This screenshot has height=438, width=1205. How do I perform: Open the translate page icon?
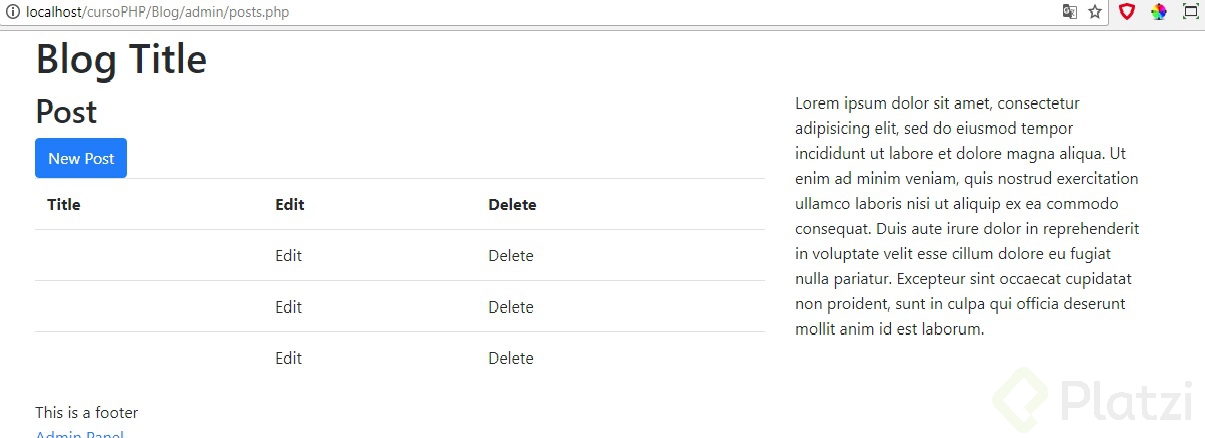(1070, 12)
